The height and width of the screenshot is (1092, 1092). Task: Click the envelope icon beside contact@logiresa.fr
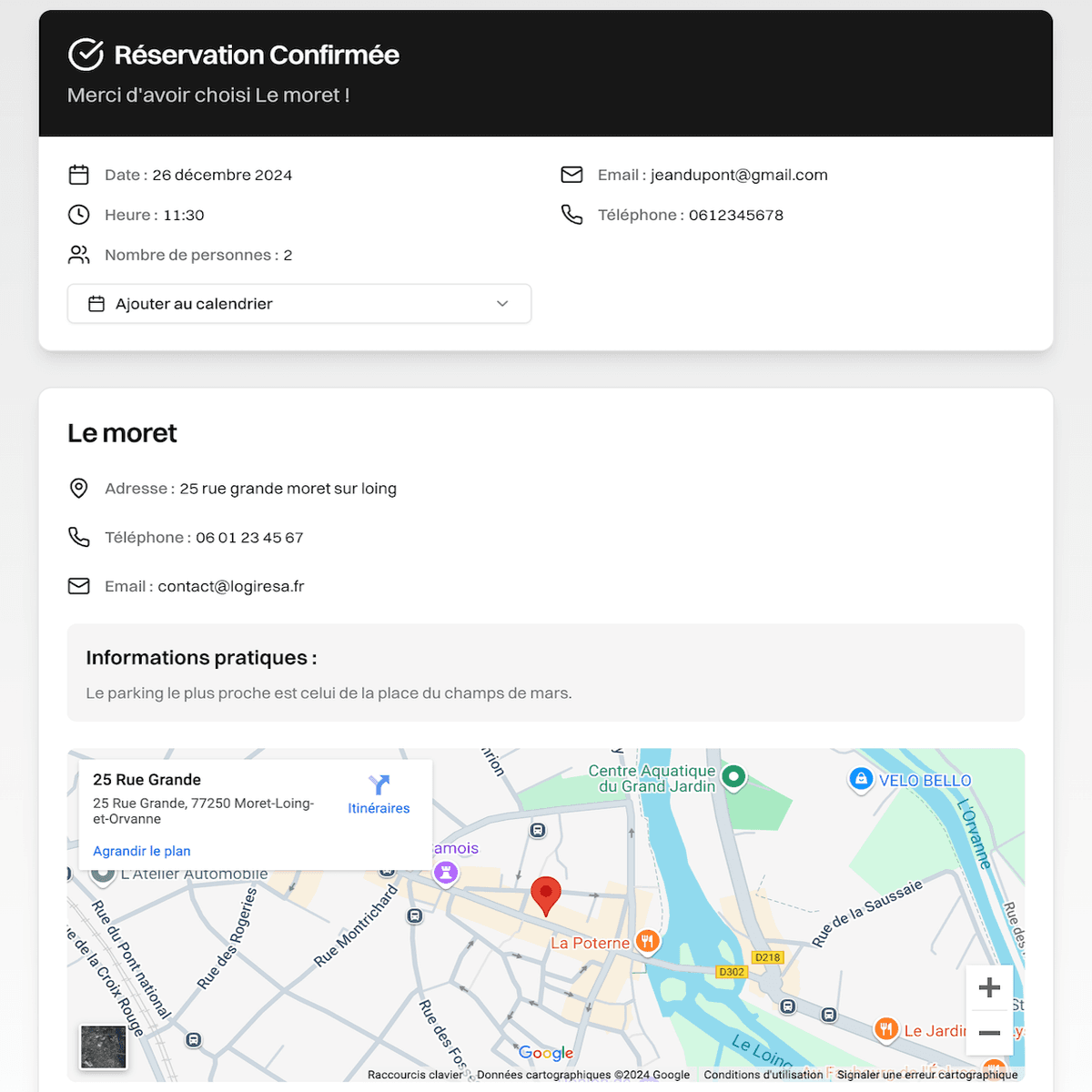[79, 586]
